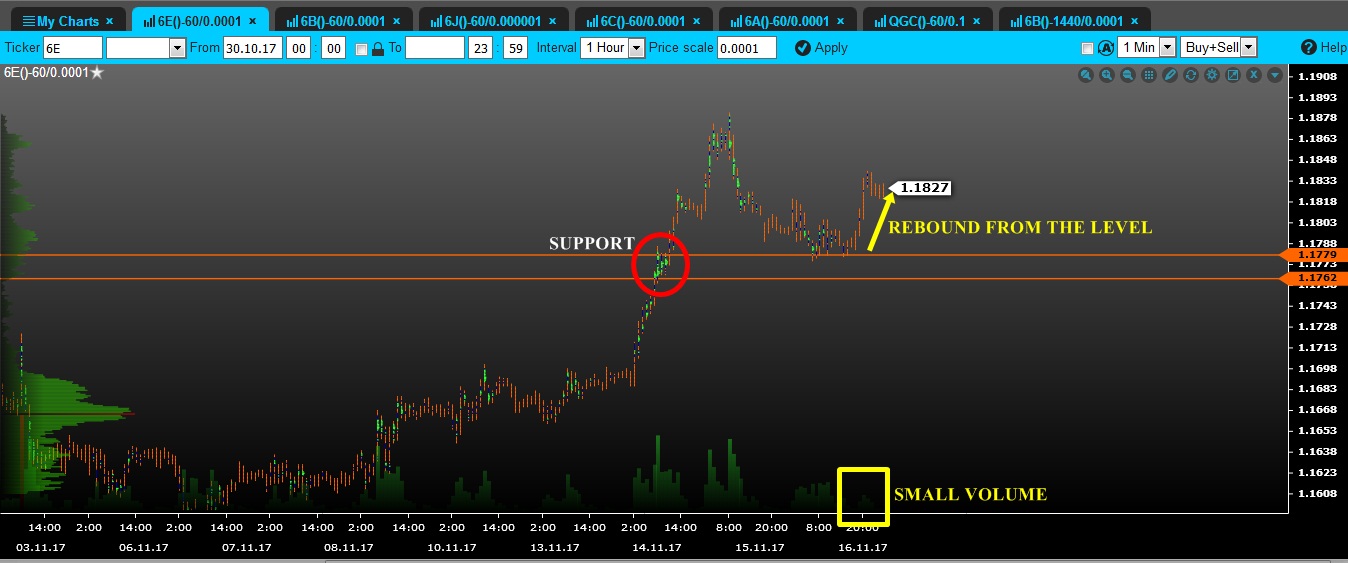Click the From date field 30.10.17
The image size is (1348, 563).
[x=252, y=47]
